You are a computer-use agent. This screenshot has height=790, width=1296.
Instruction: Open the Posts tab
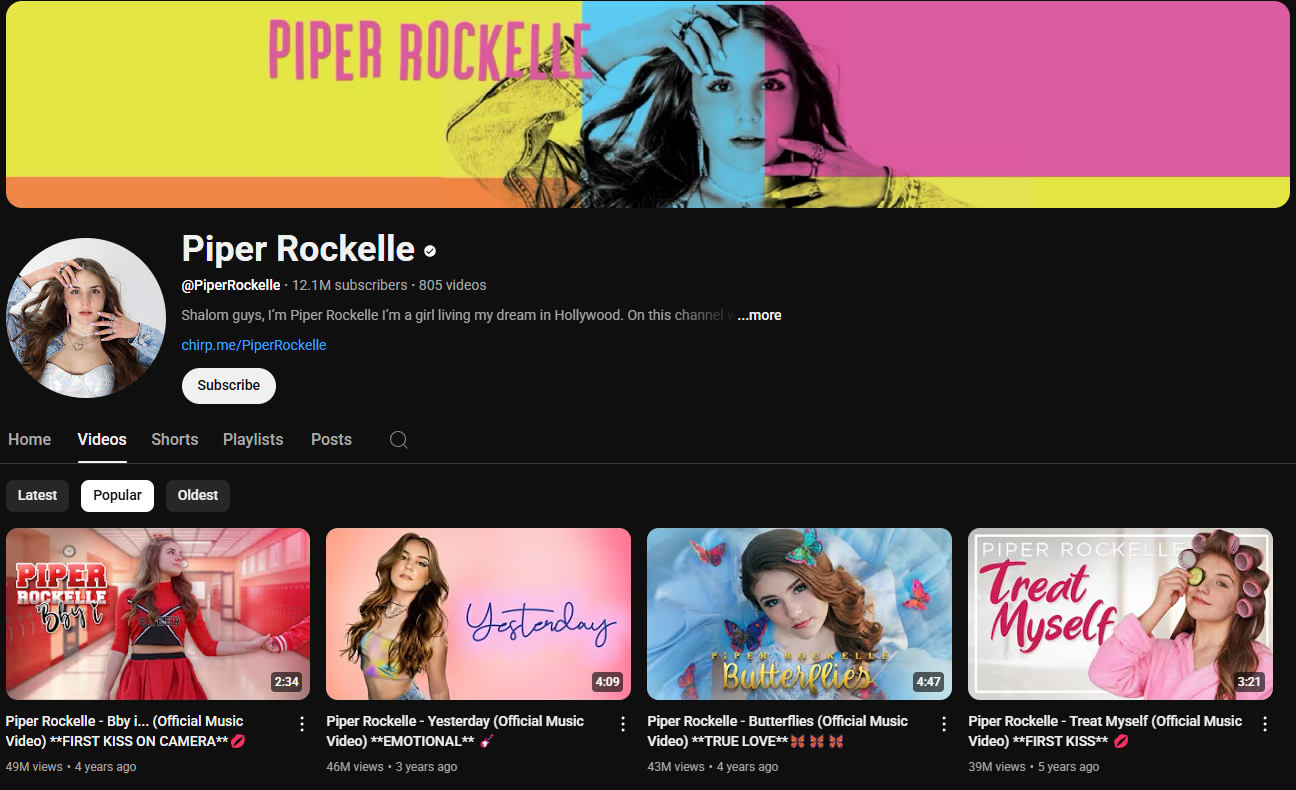[331, 439]
